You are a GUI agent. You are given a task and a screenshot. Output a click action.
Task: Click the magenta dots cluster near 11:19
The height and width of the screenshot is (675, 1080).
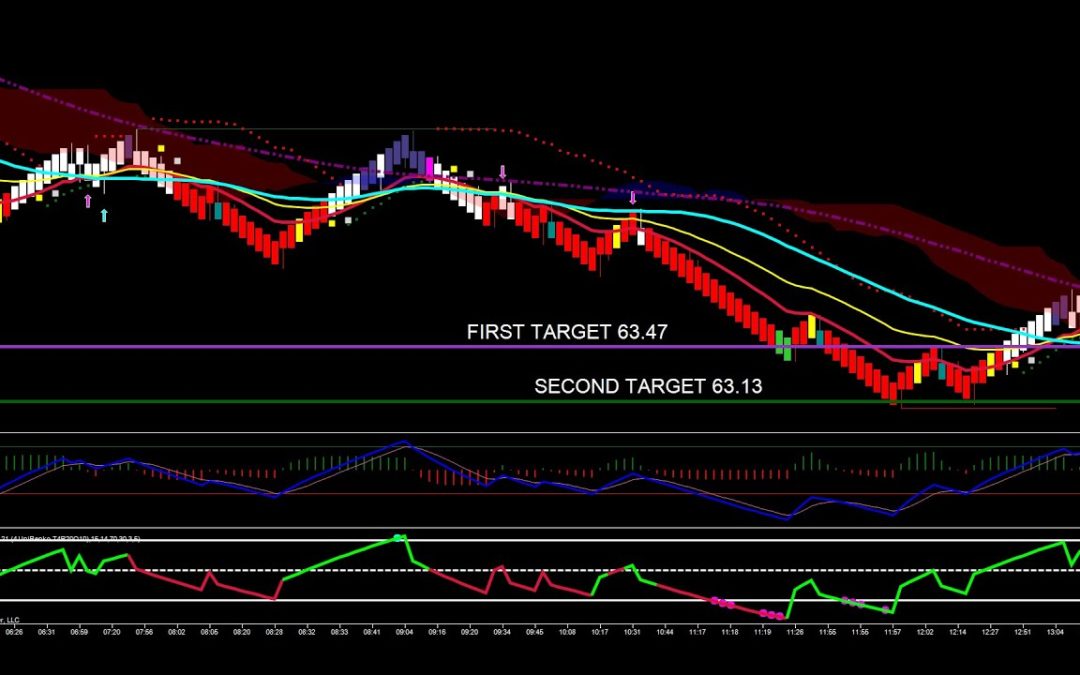tap(771, 614)
